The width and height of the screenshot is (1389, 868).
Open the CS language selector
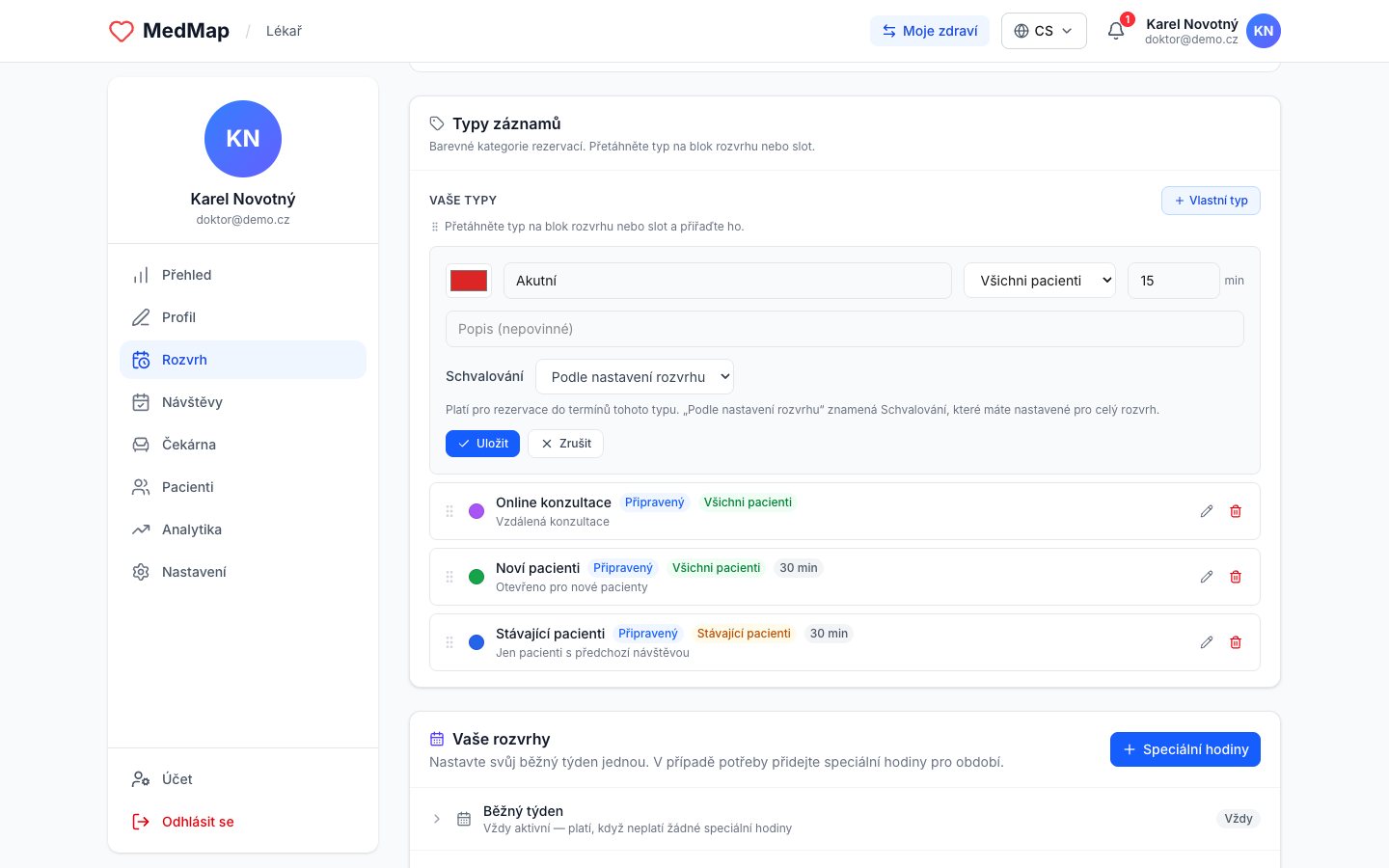(x=1044, y=31)
